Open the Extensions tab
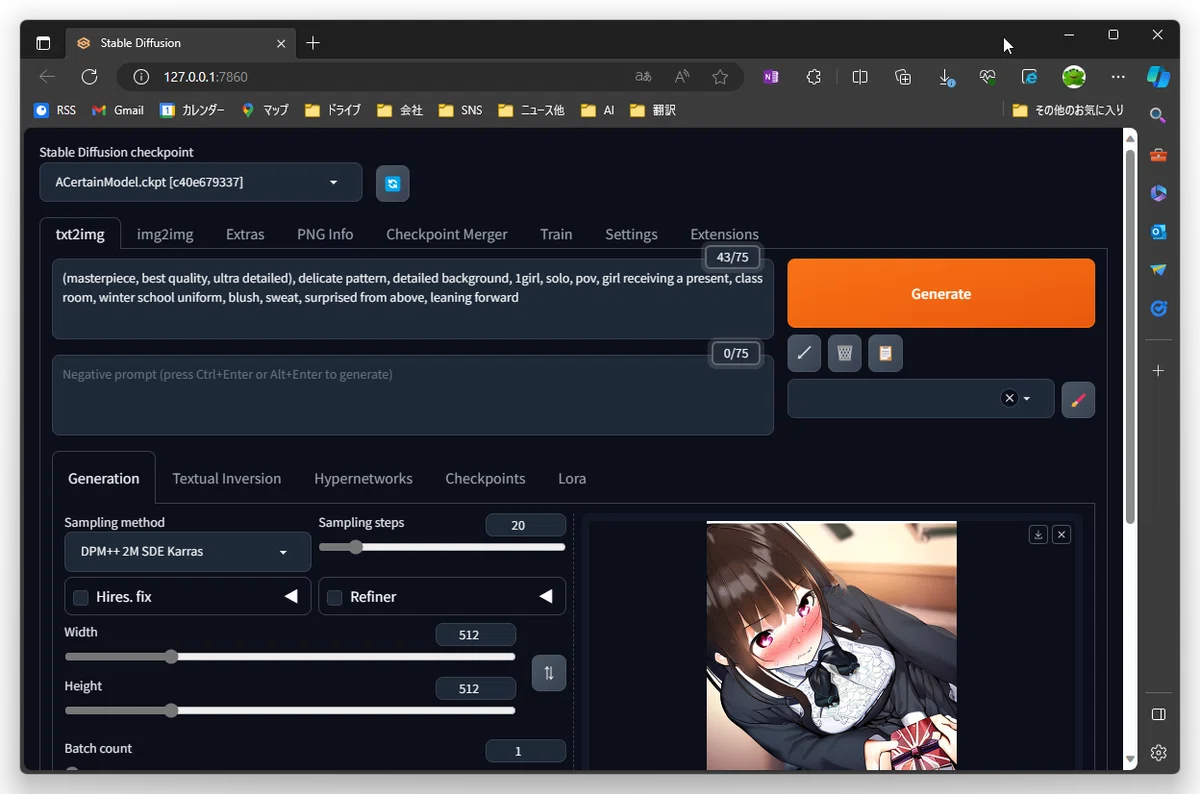The image size is (1200, 794). tap(724, 234)
